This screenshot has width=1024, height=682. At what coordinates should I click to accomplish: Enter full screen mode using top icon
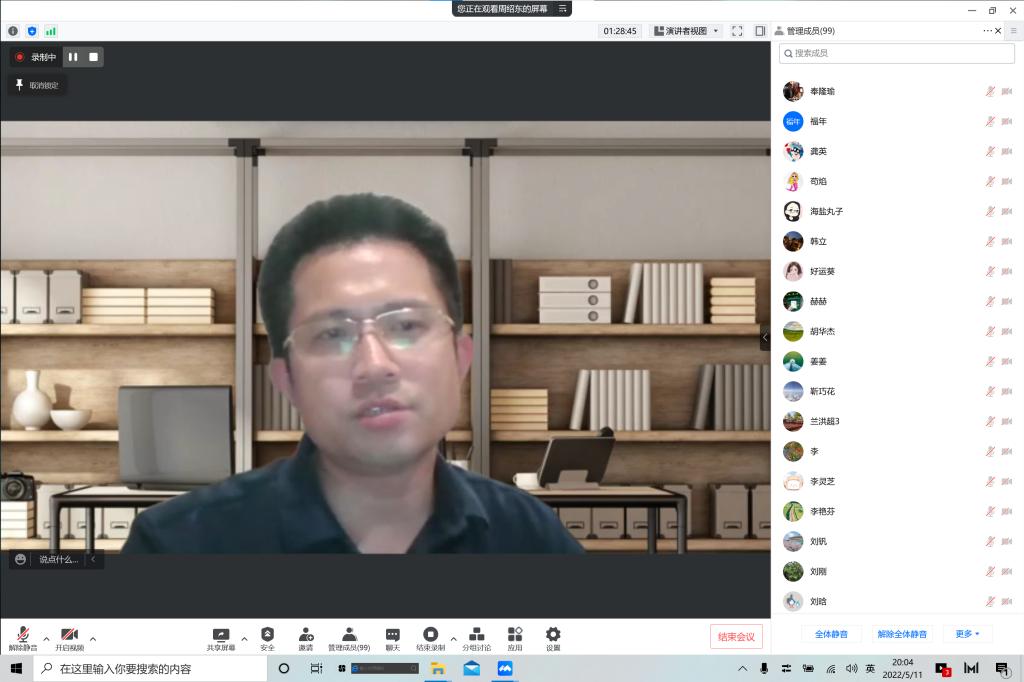[737, 31]
